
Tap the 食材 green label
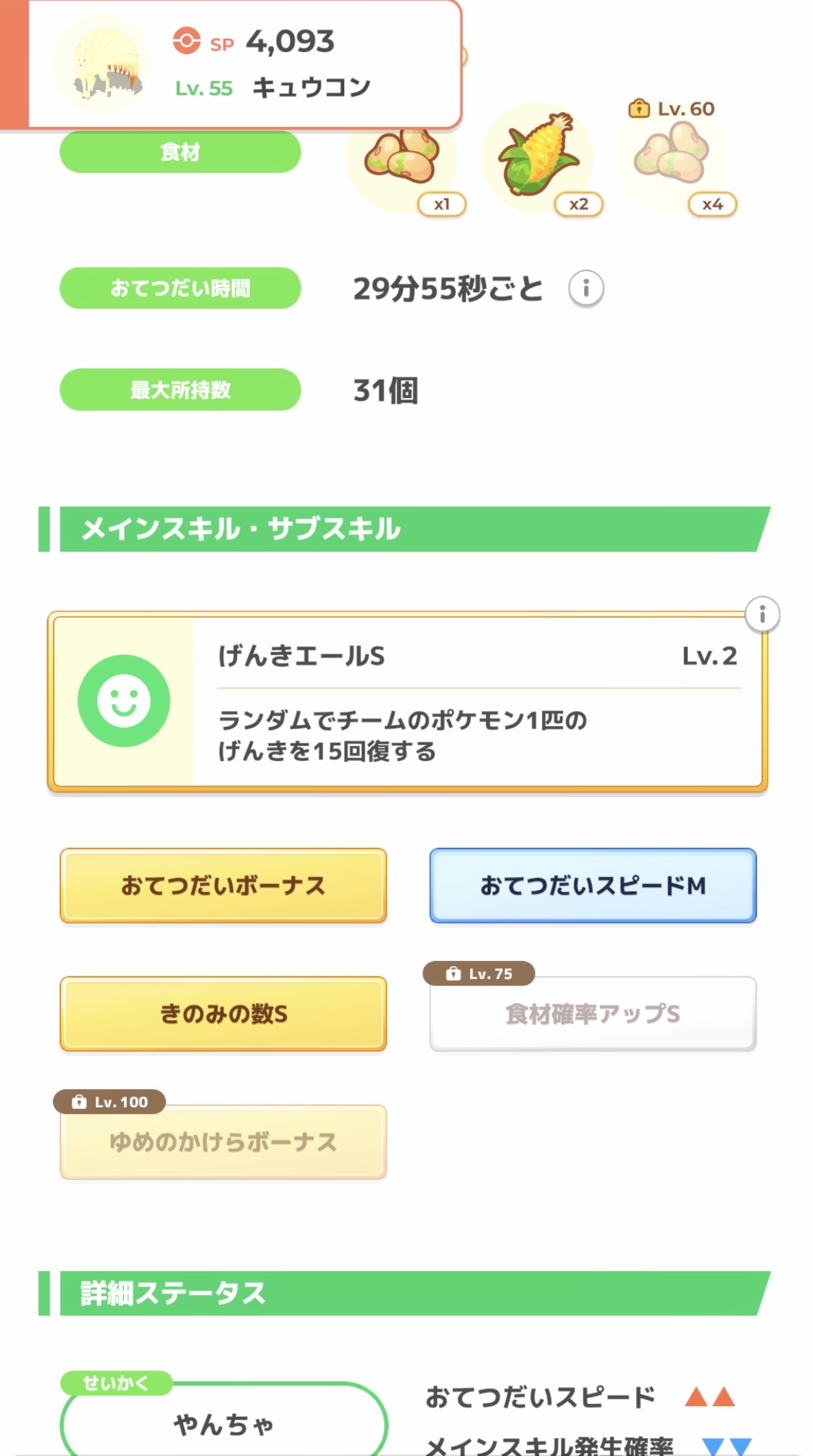pos(180,152)
